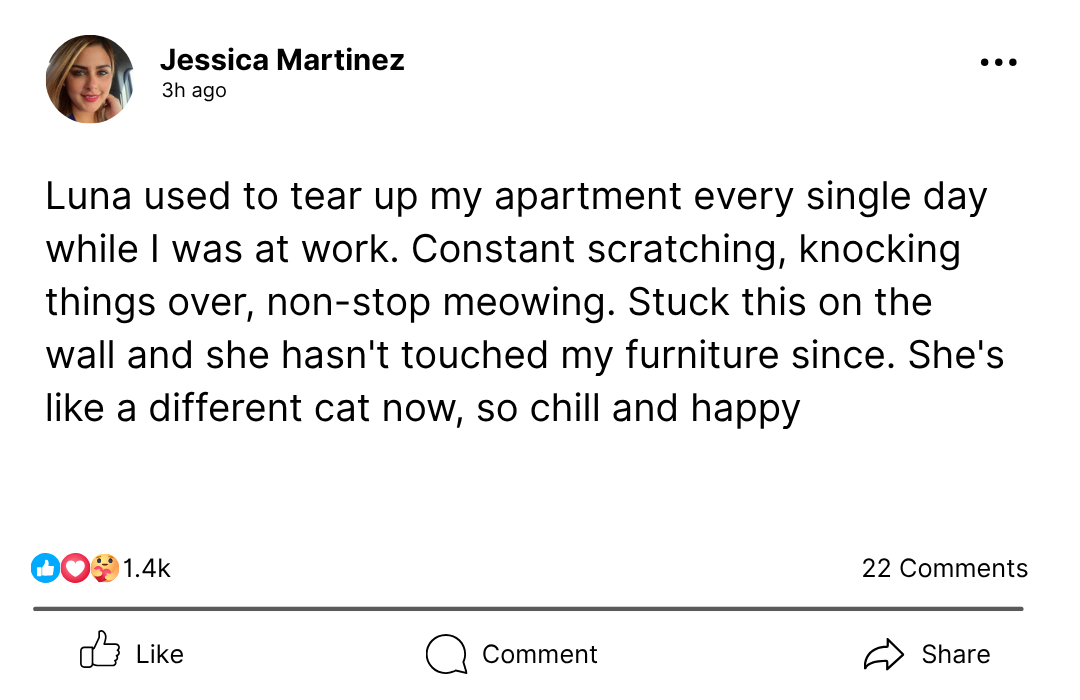
Task: Open the post options three-dot menu
Action: [998, 63]
